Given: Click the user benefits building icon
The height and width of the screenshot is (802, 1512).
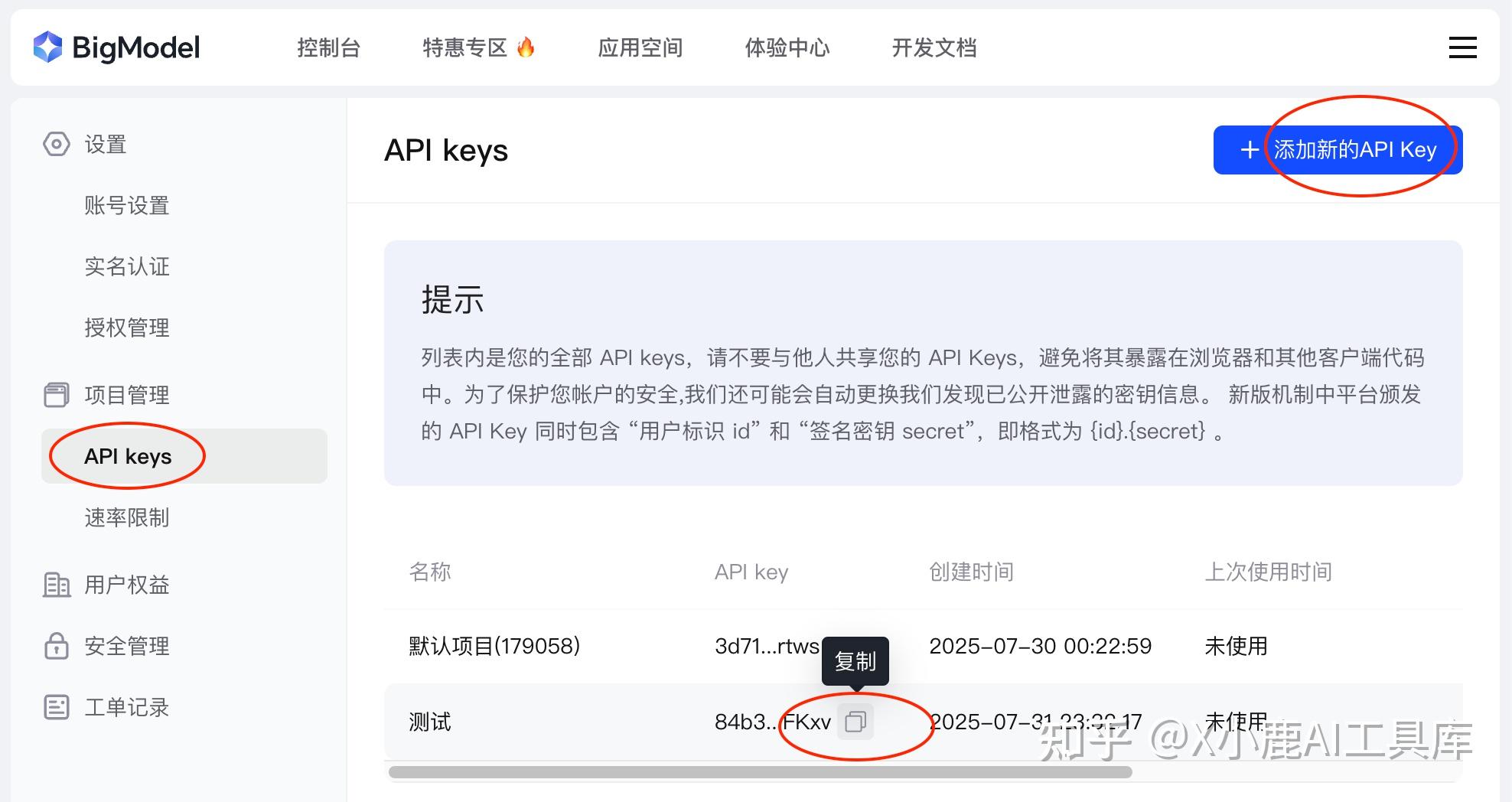Looking at the screenshot, I should coord(56,585).
